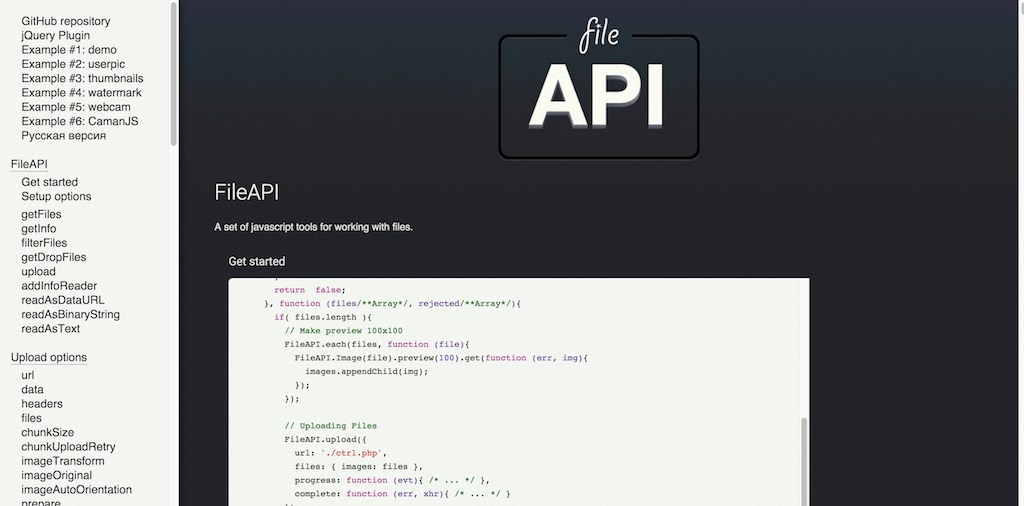This screenshot has width=1024, height=506.
Task: Open Example #5: webcam
Action: point(76,107)
